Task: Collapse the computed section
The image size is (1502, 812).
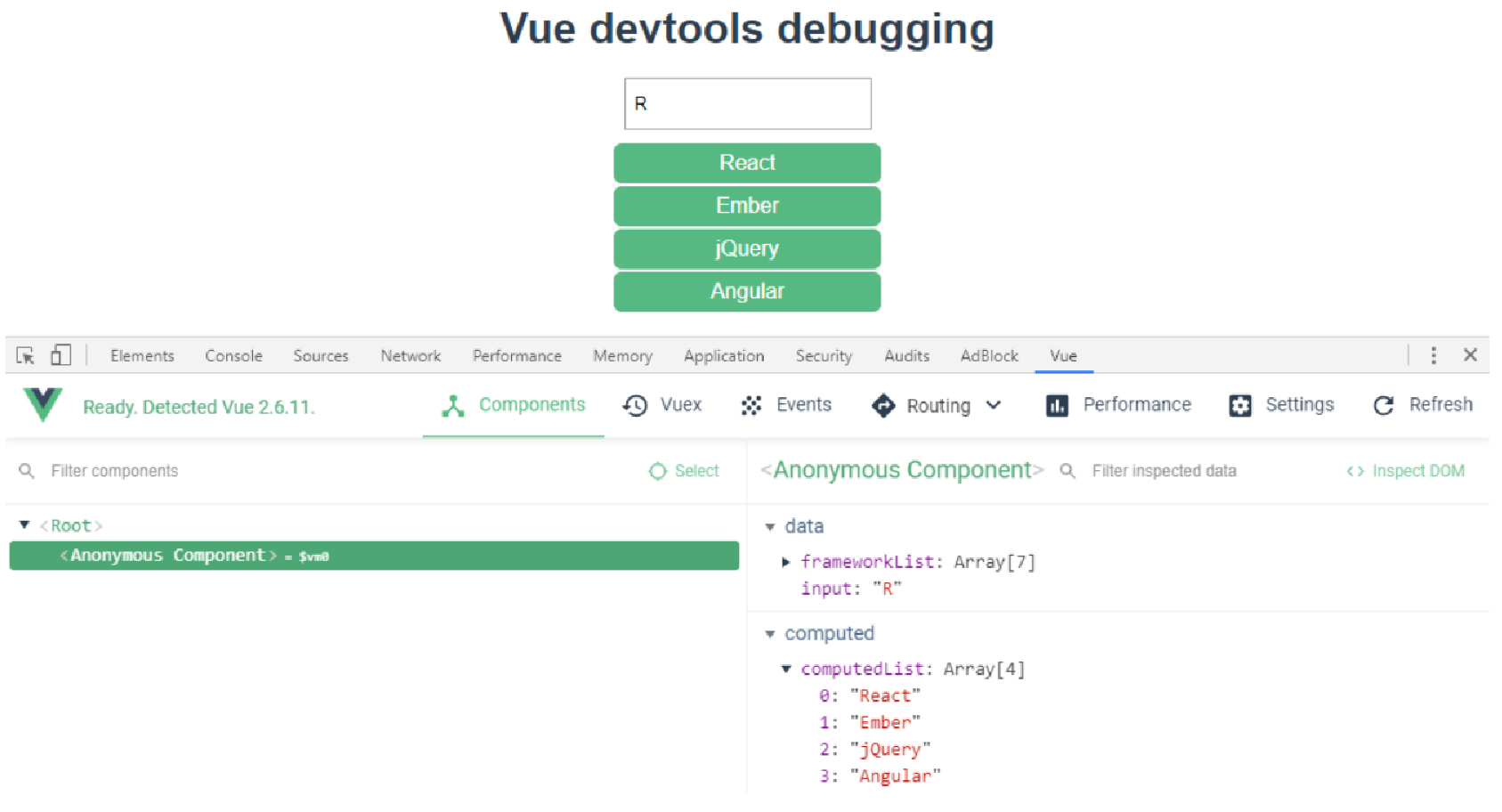Action: [770, 634]
